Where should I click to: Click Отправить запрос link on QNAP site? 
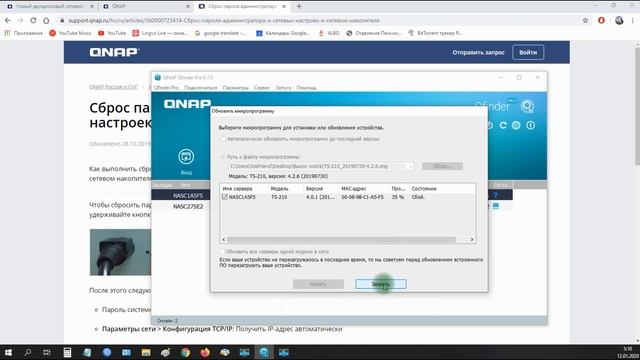tap(478, 52)
